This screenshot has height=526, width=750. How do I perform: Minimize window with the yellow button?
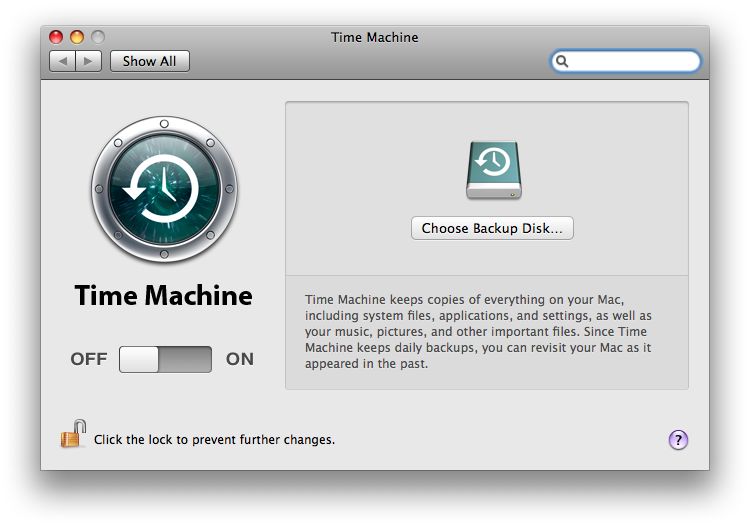click(x=77, y=37)
